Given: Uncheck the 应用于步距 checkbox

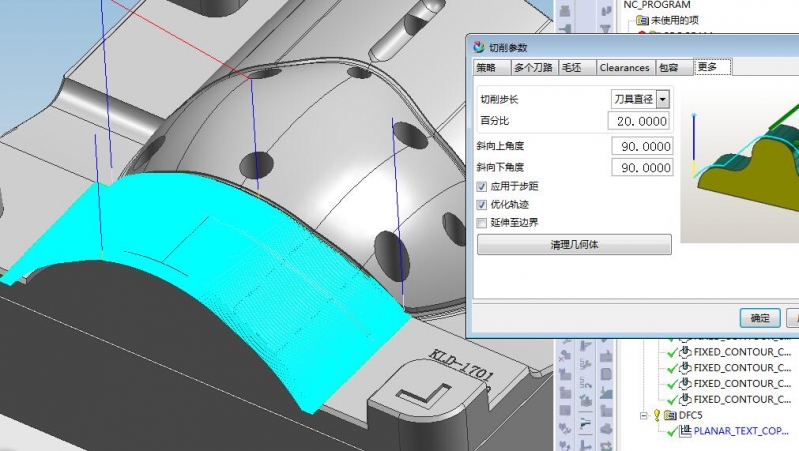Looking at the screenshot, I should pos(482,187).
